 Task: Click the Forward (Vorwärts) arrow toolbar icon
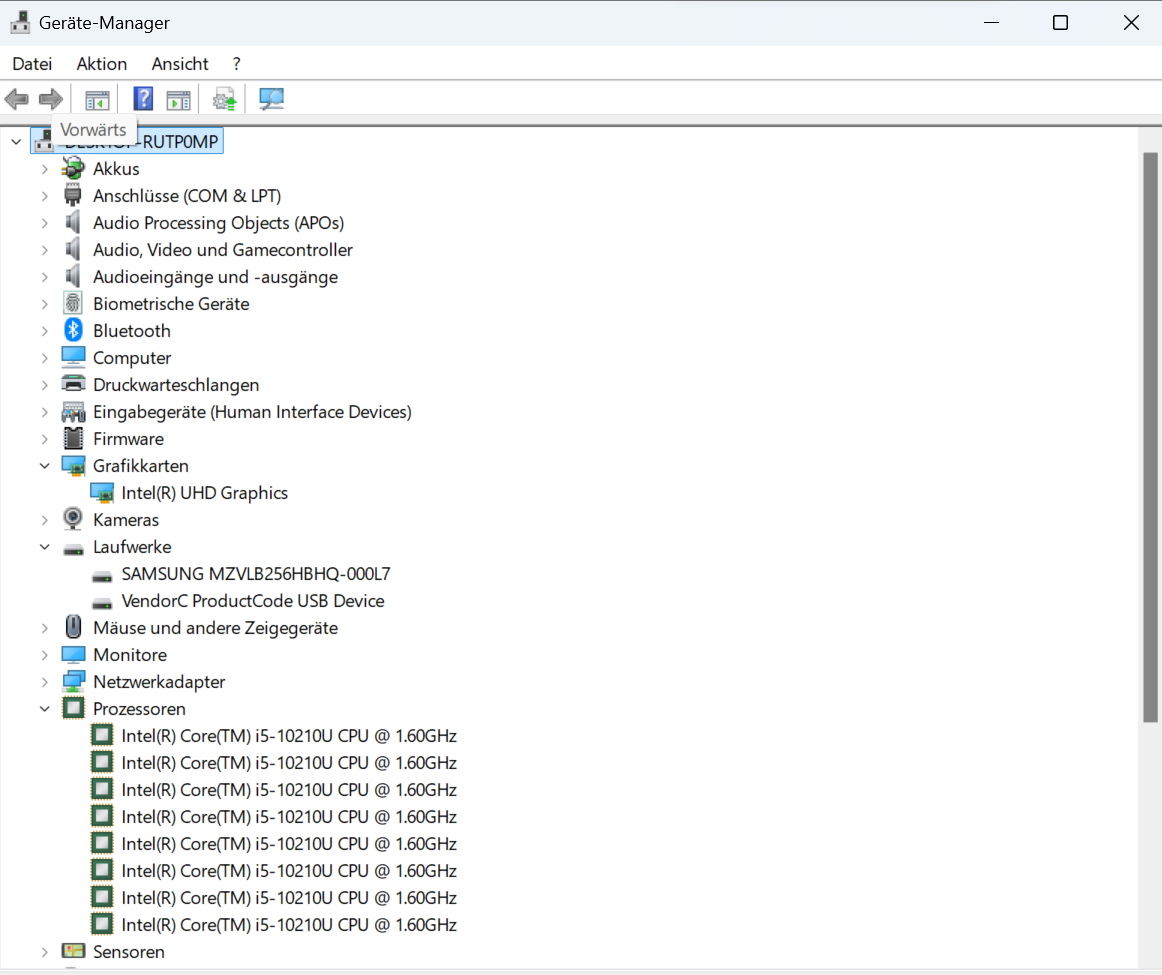pos(50,99)
